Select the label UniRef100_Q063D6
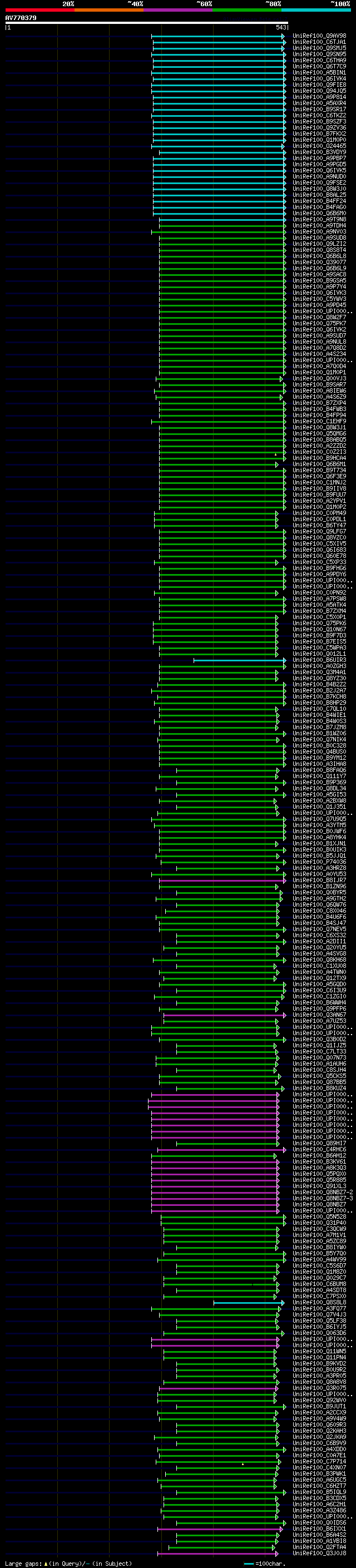 [x=319, y=1332]
